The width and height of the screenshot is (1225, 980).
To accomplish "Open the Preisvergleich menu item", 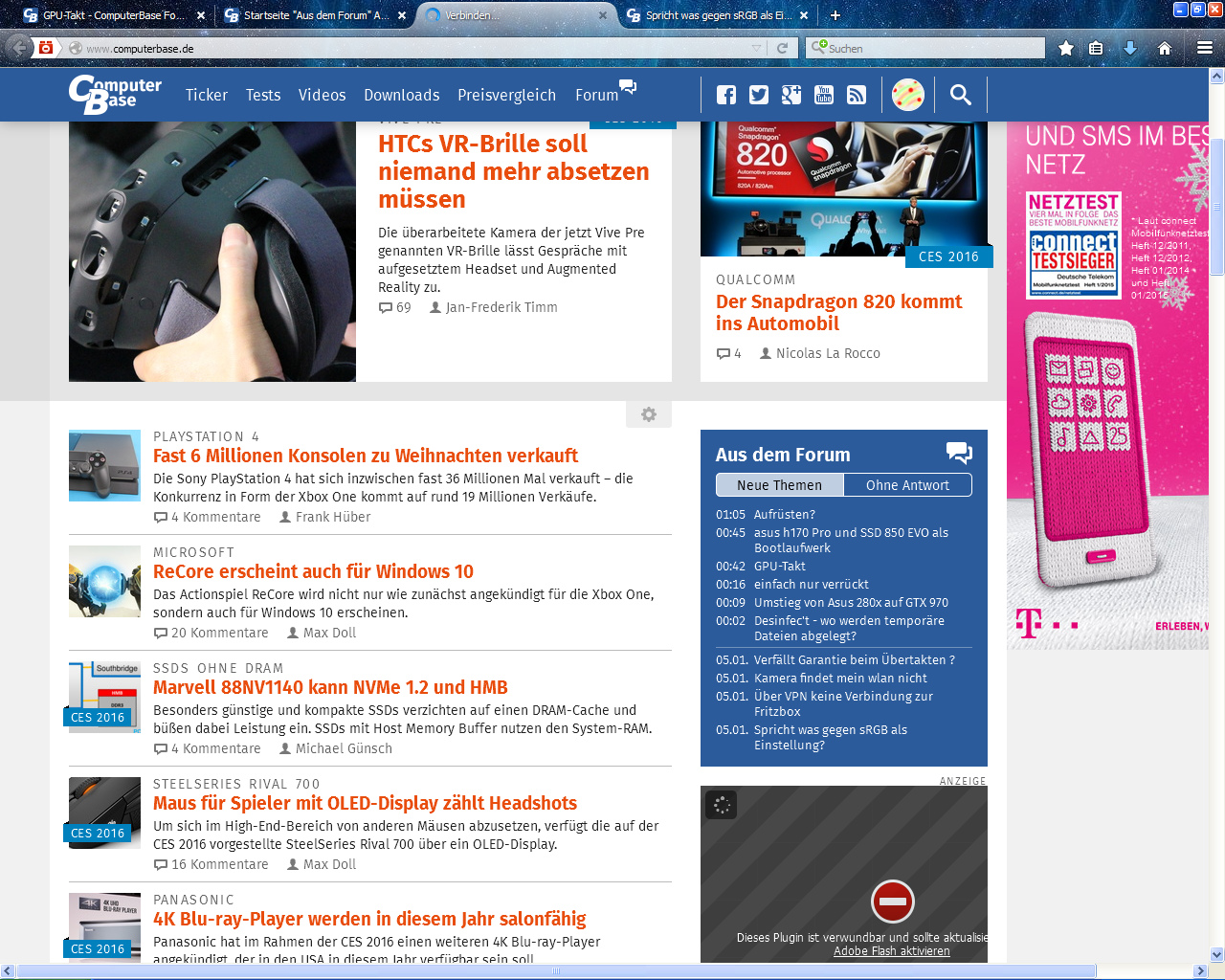I will pos(506,95).
